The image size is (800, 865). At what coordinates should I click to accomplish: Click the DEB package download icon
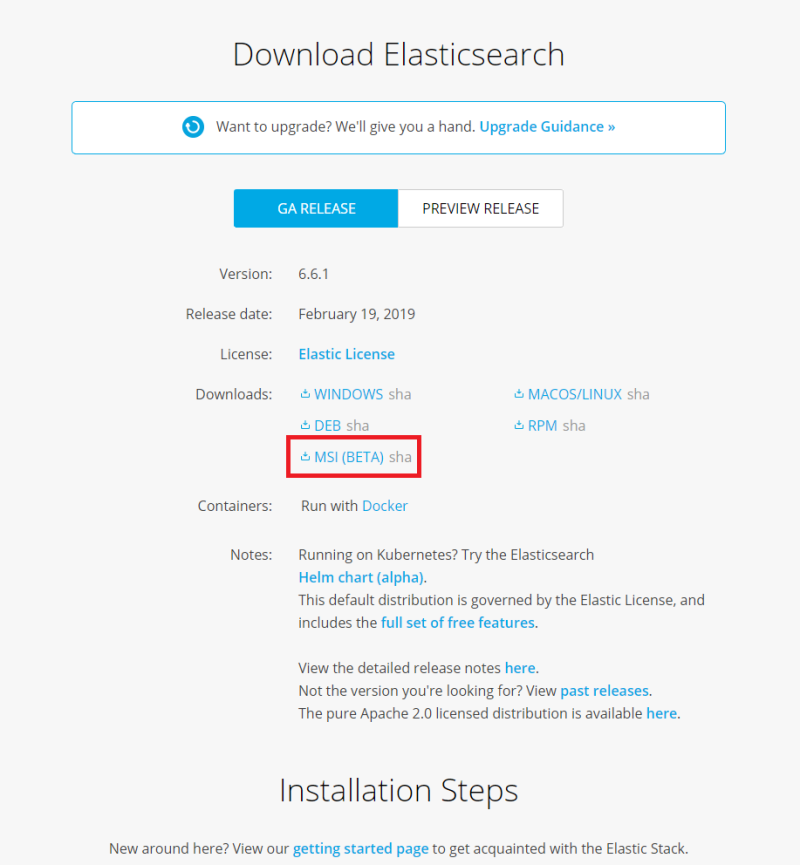tap(306, 425)
